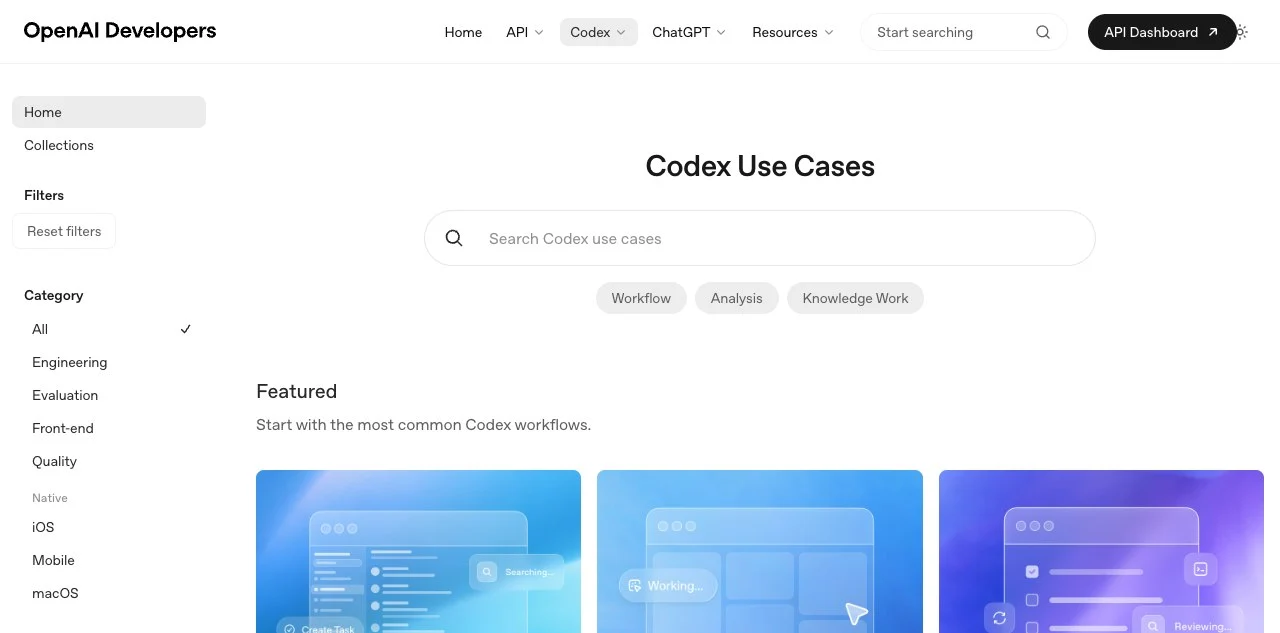Expand the Codex dropdown menu
The height and width of the screenshot is (633, 1280).
598,32
